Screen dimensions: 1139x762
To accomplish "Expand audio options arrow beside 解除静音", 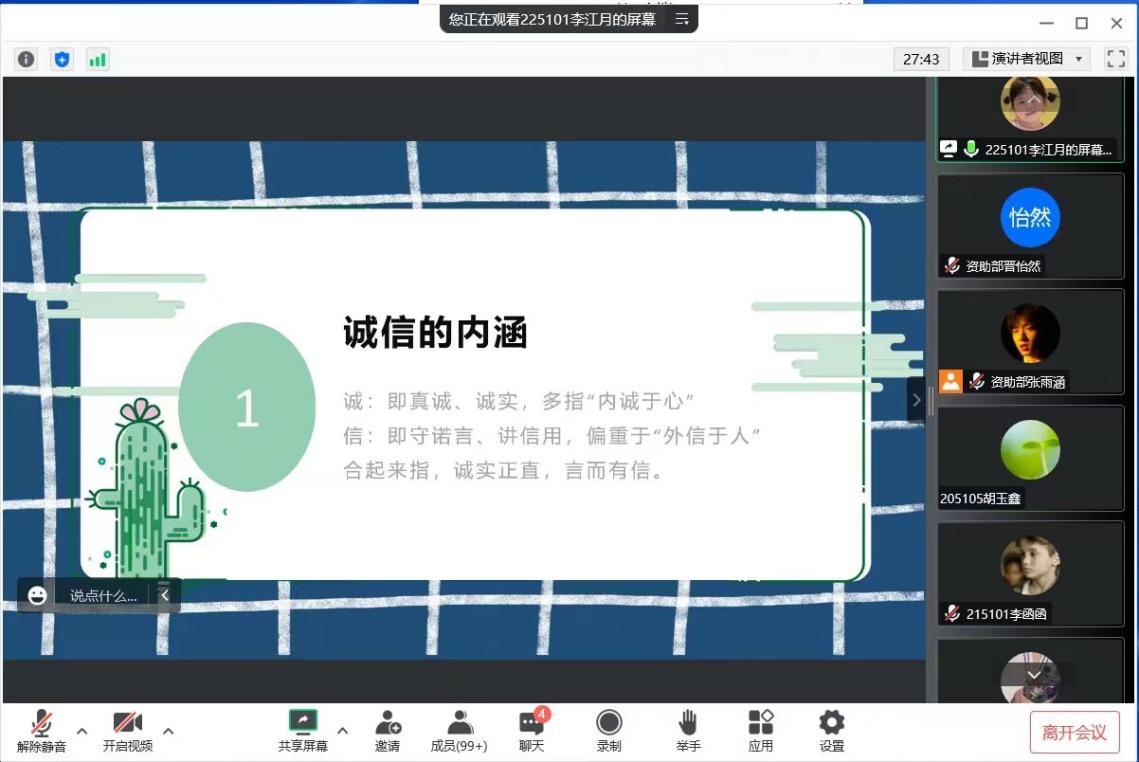I will click(82, 731).
